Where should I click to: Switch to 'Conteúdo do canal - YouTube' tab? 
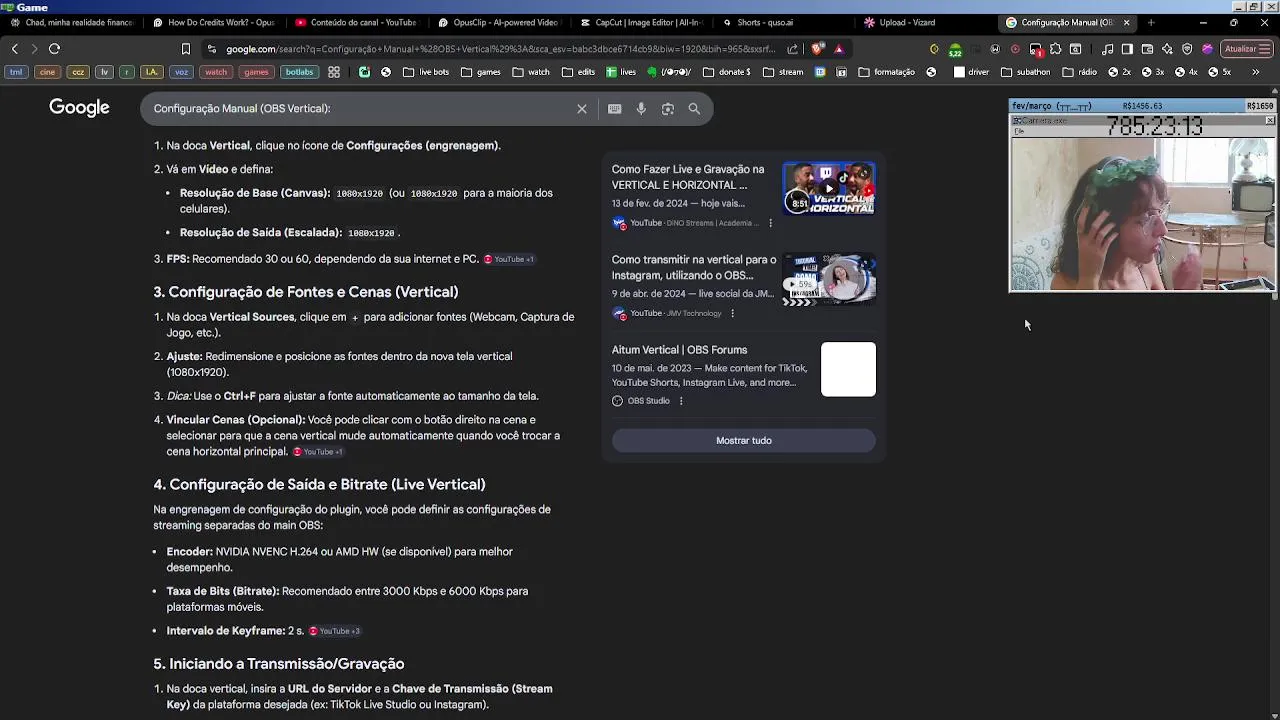pos(357,22)
